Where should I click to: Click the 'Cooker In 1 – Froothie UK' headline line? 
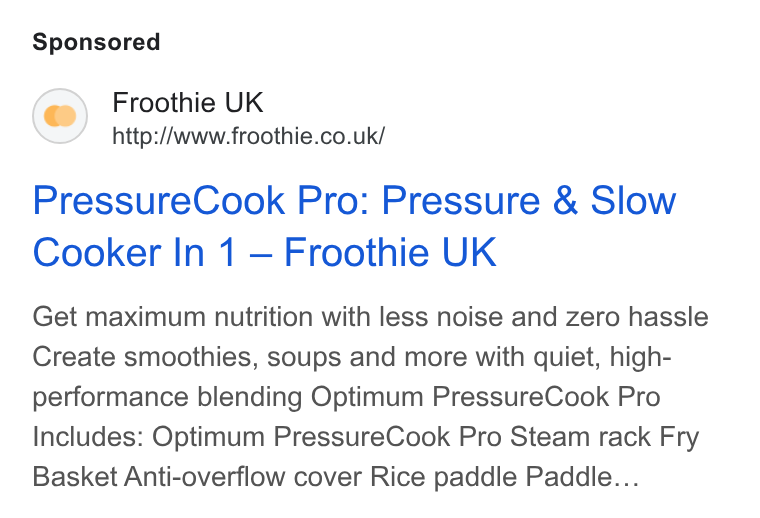pyautogui.click(x=265, y=252)
